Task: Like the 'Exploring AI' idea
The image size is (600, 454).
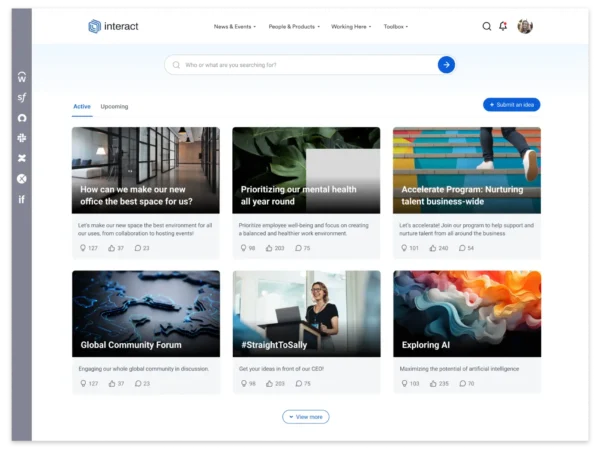Action: click(431, 383)
